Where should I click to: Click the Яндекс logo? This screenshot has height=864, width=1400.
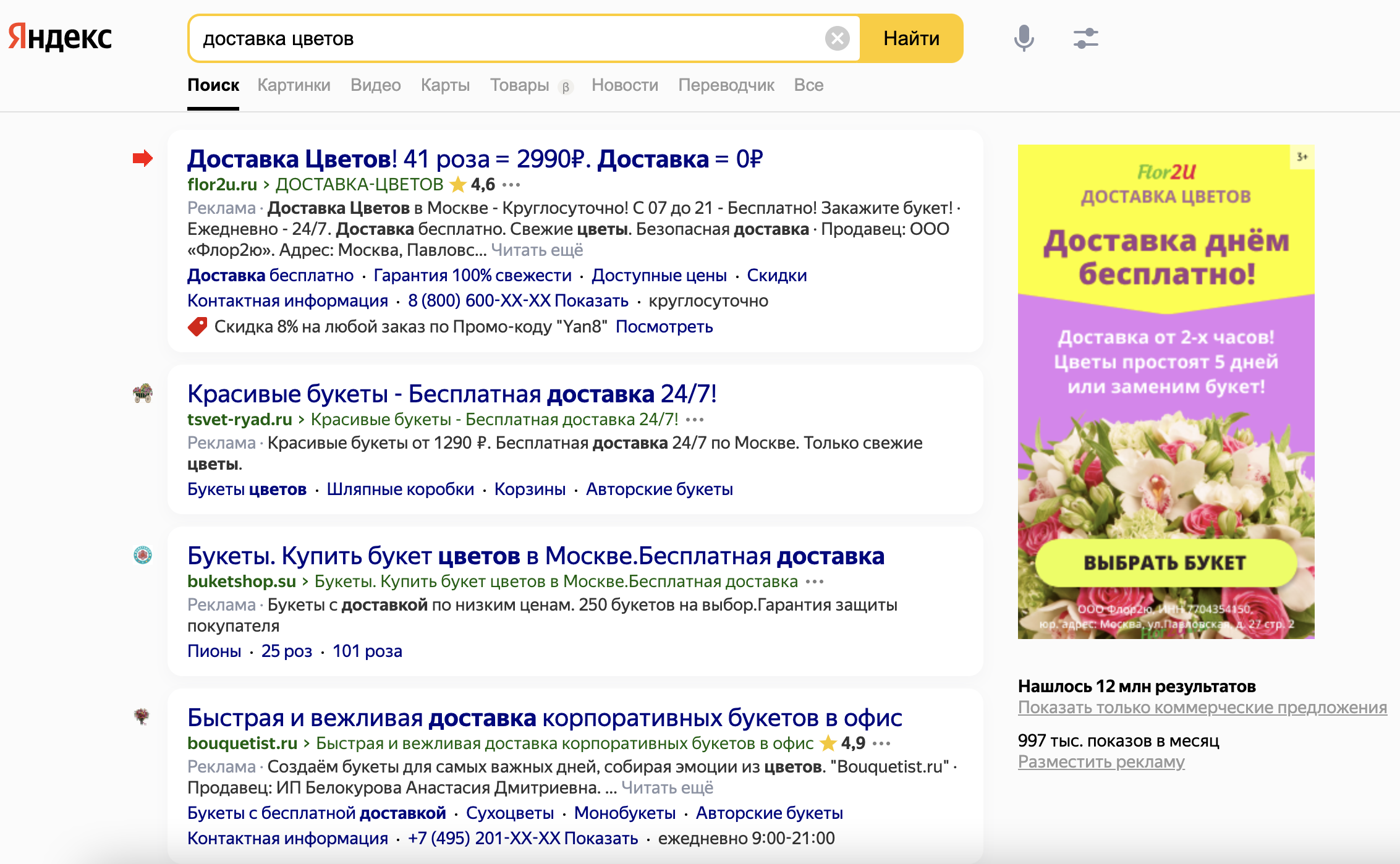(60, 37)
